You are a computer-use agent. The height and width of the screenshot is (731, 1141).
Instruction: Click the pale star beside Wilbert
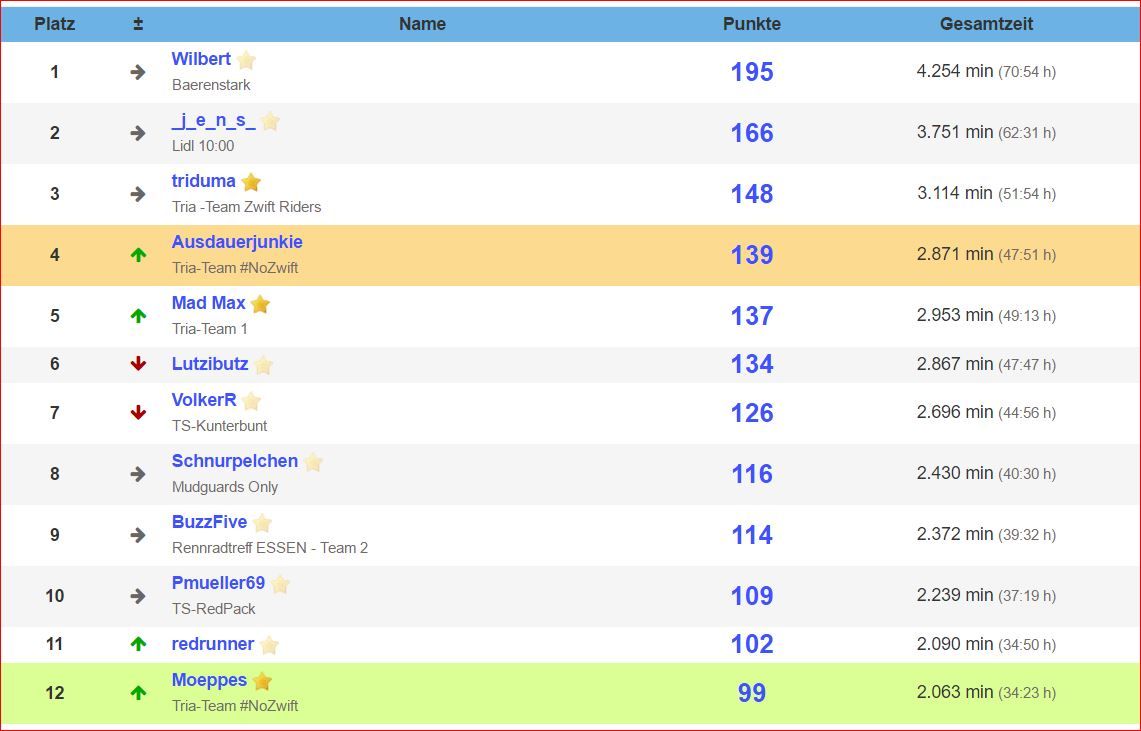[x=246, y=60]
